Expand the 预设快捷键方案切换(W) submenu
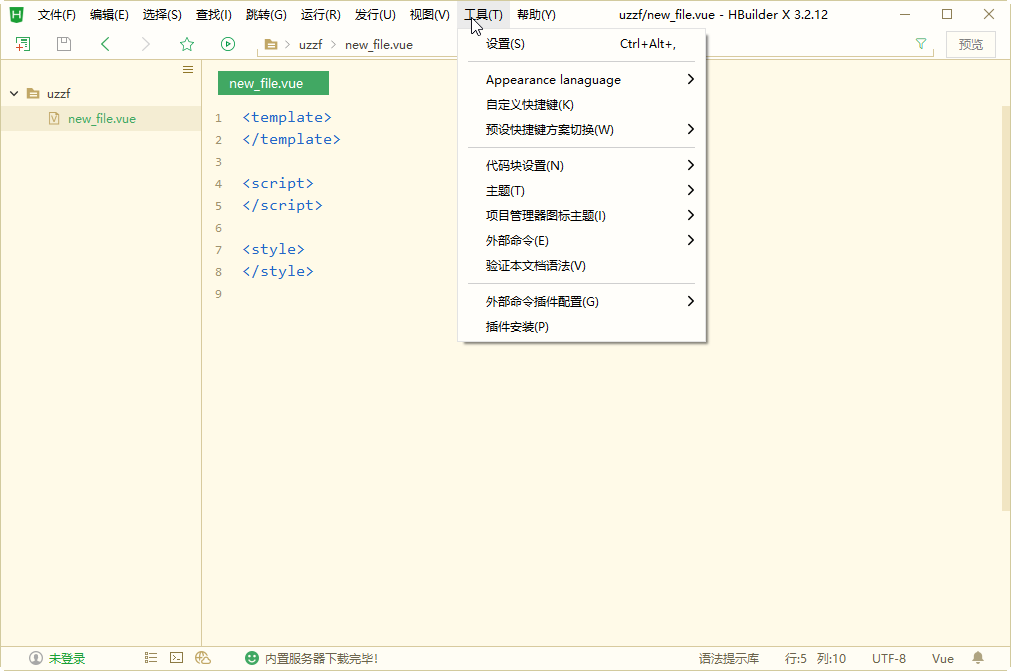1011x671 pixels. [x=581, y=130]
